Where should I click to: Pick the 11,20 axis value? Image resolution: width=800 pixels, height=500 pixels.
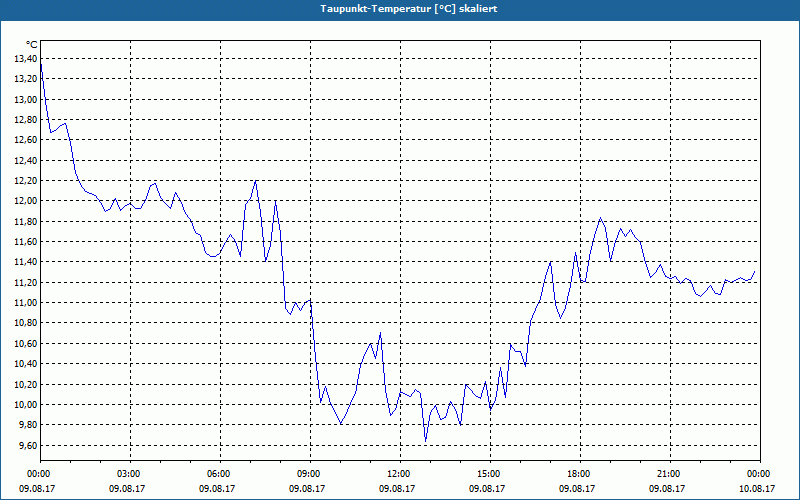click(x=27, y=282)
